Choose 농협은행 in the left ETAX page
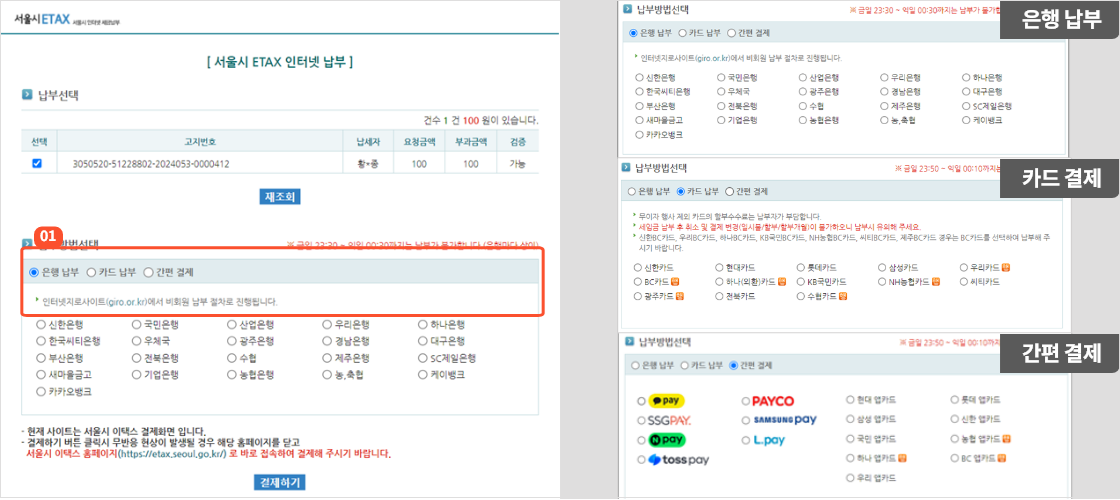1120x500 pixels. coord(232,374)
